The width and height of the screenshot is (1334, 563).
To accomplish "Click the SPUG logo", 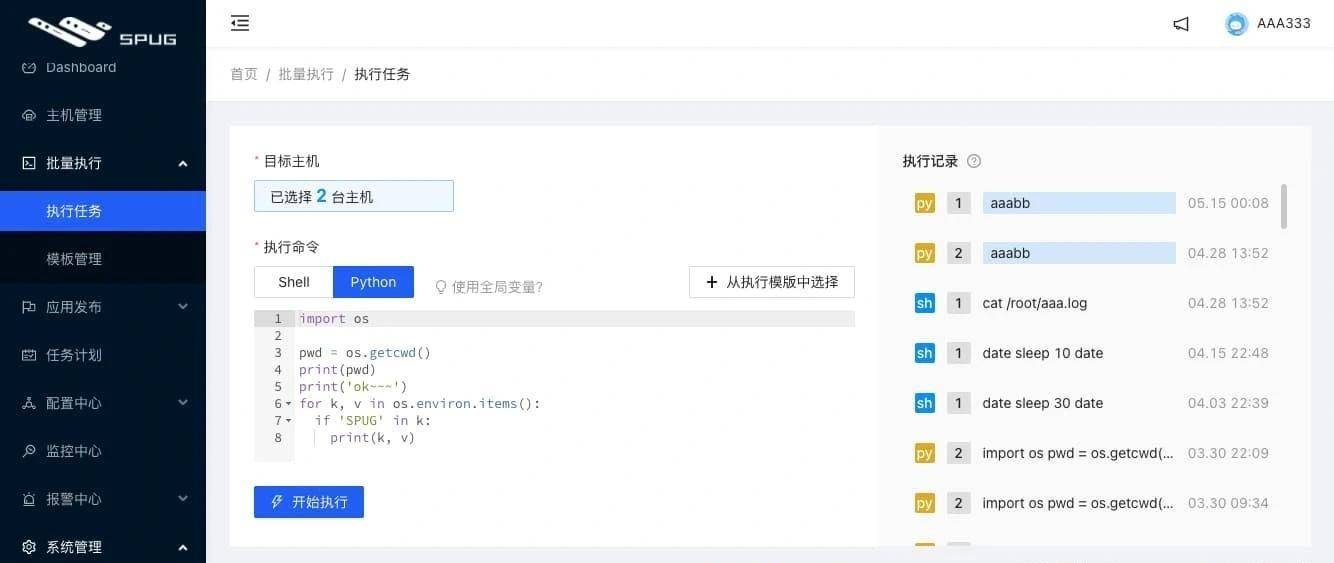I will [x=102, y=31].
